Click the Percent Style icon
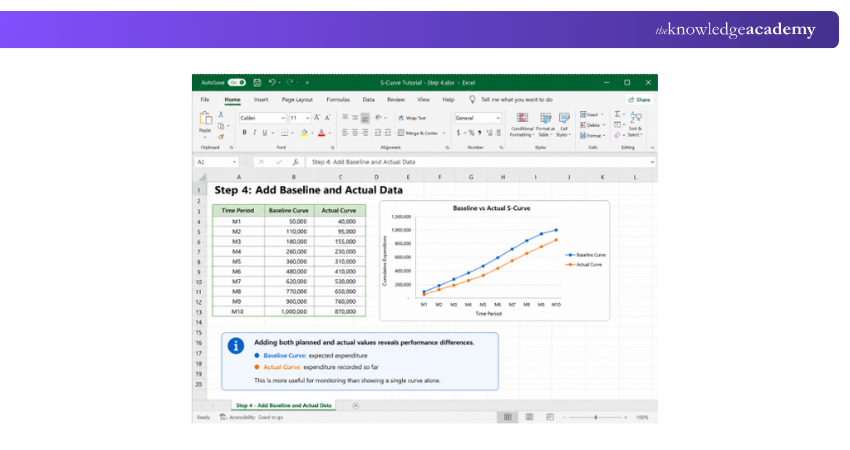 [x=471, y=133]
